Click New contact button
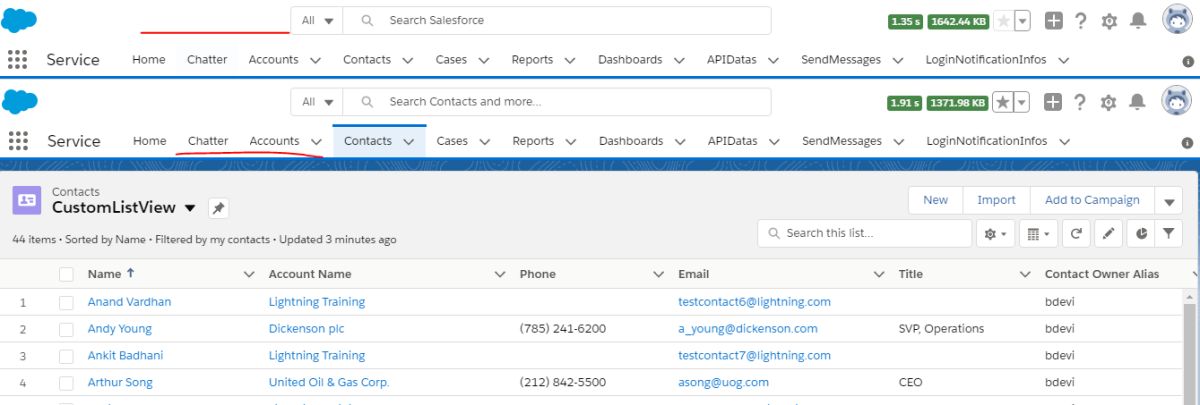 [935, 200]
